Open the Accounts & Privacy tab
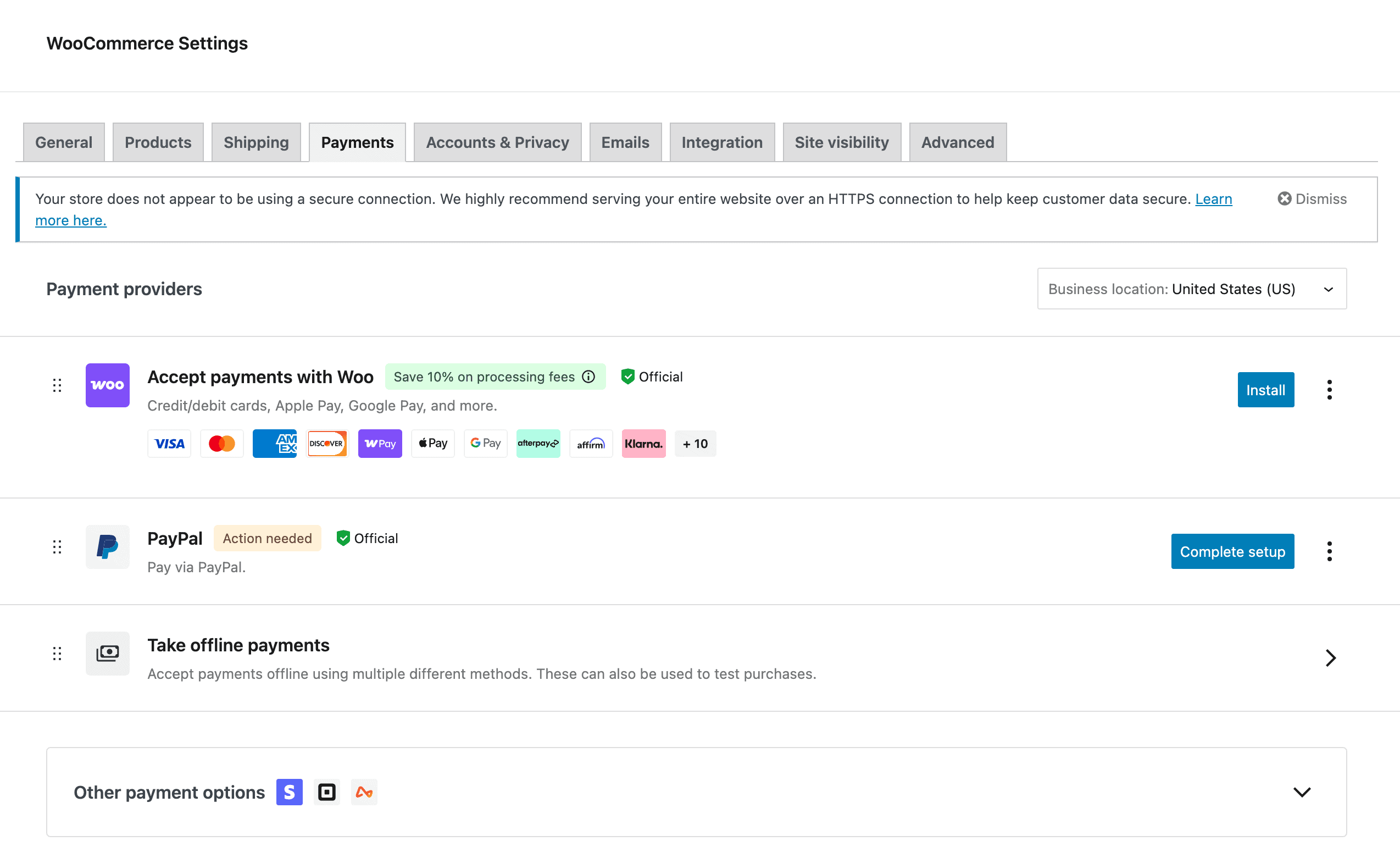The height and width of the screenshot is (852, 1400). coord(497,142)
